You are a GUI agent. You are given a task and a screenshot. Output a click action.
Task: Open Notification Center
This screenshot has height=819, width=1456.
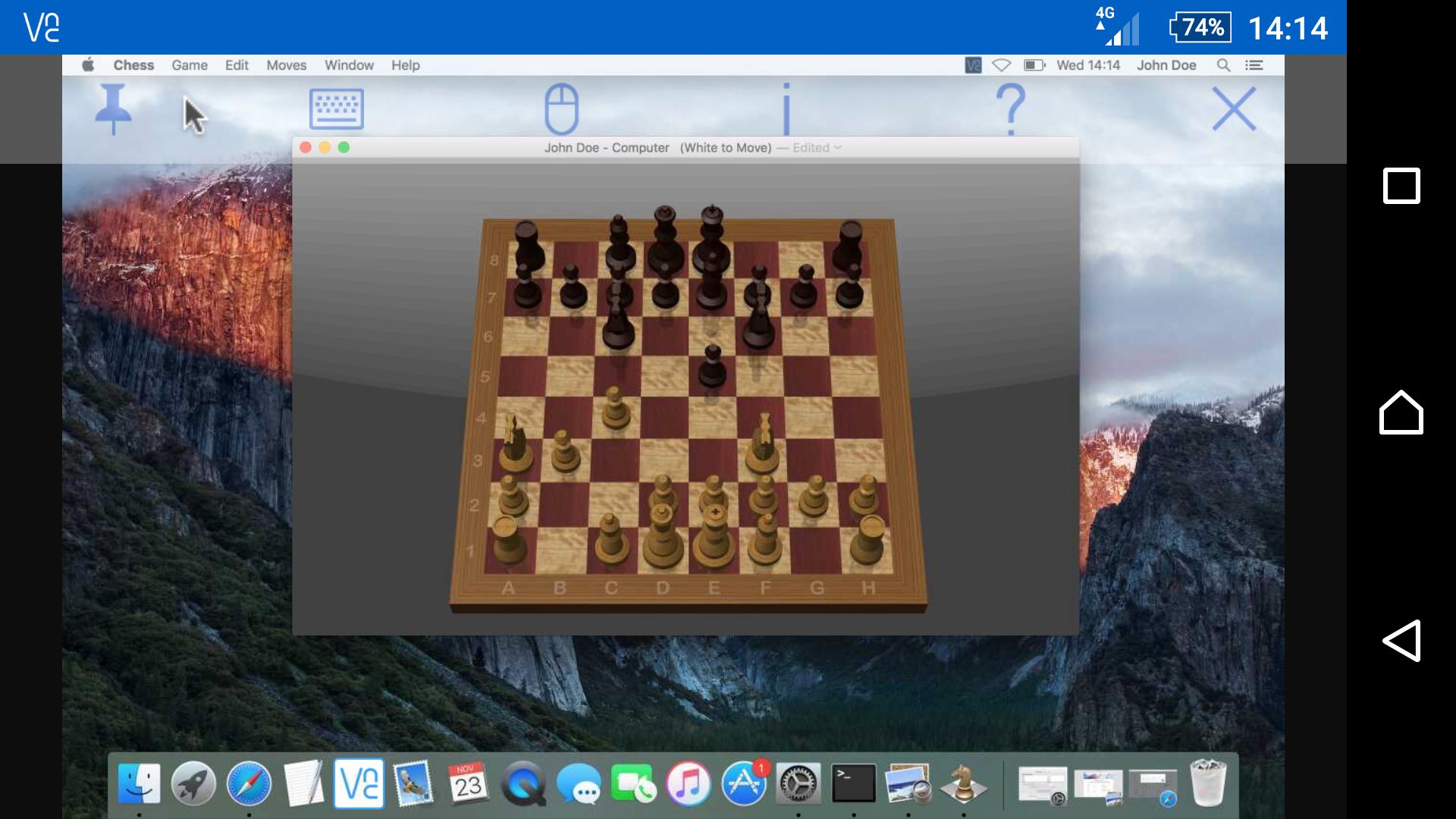1254,65
